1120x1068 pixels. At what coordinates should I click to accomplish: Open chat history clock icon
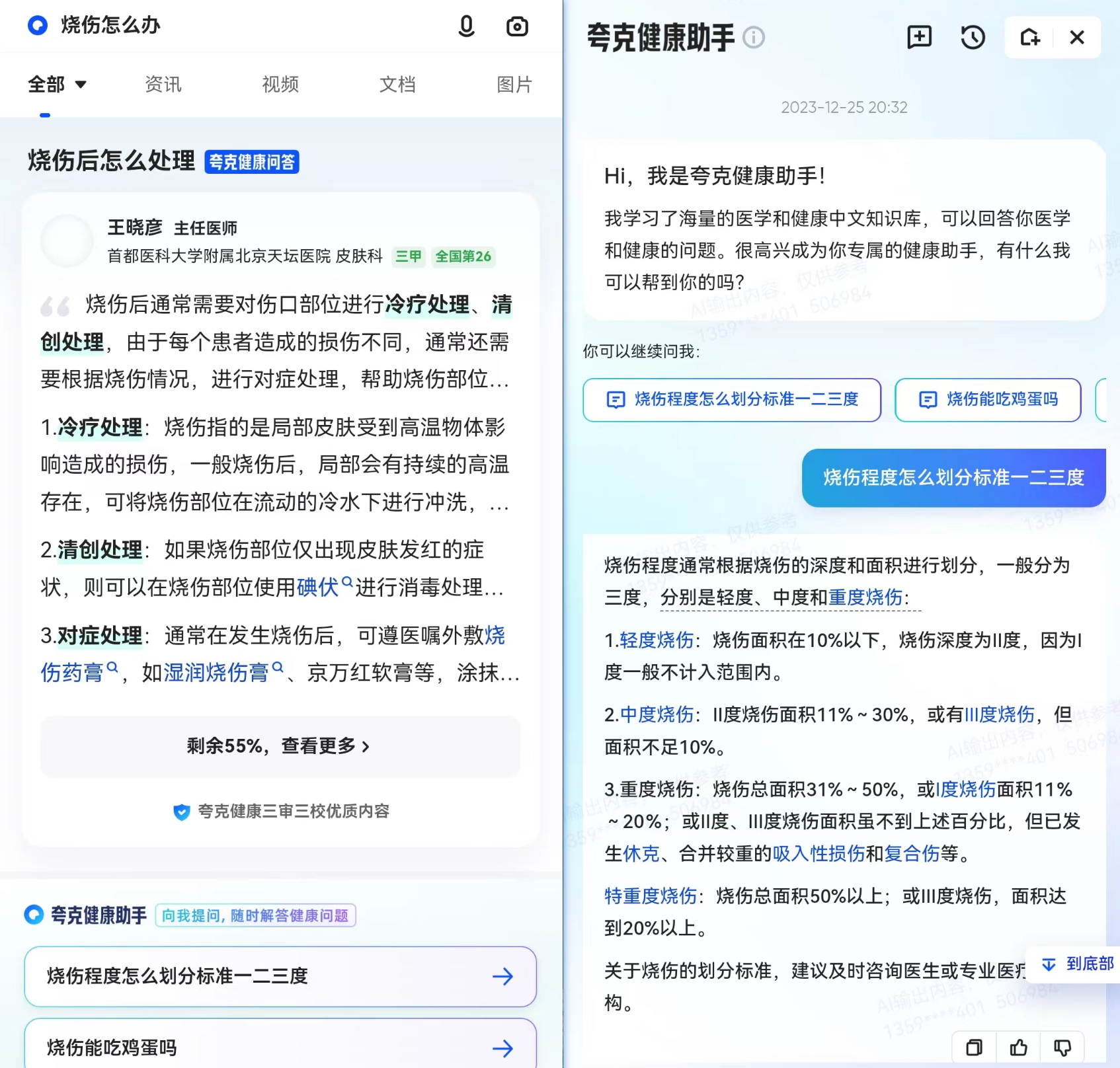973,37
